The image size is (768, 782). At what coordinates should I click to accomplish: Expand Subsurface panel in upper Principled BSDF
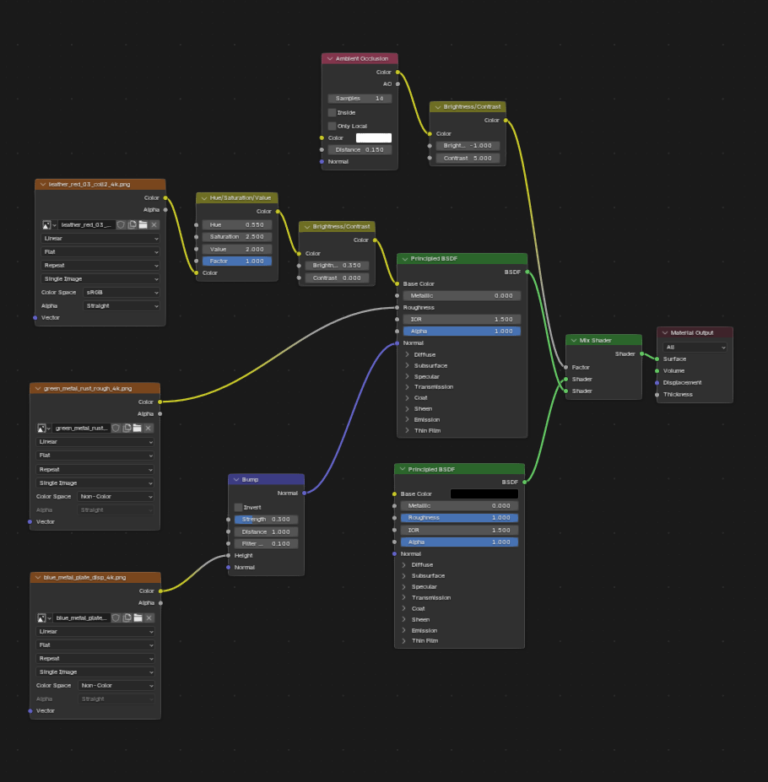(x=407, y=366)
